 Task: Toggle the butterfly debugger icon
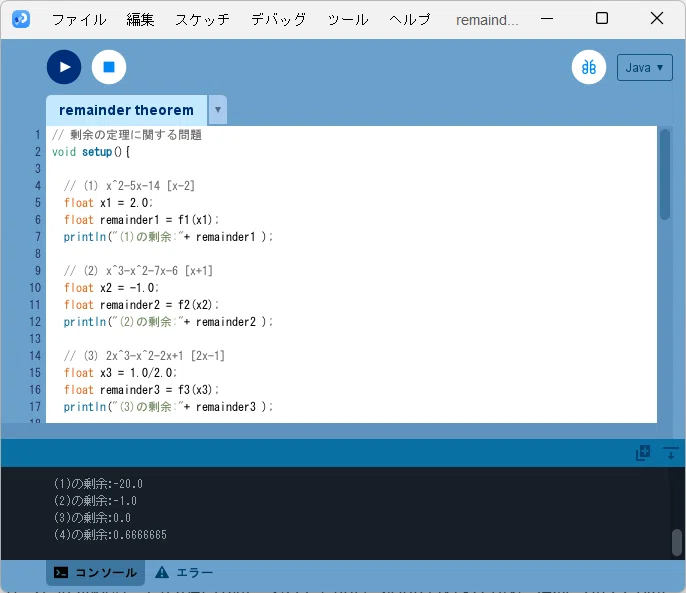[x=588, y=67]
